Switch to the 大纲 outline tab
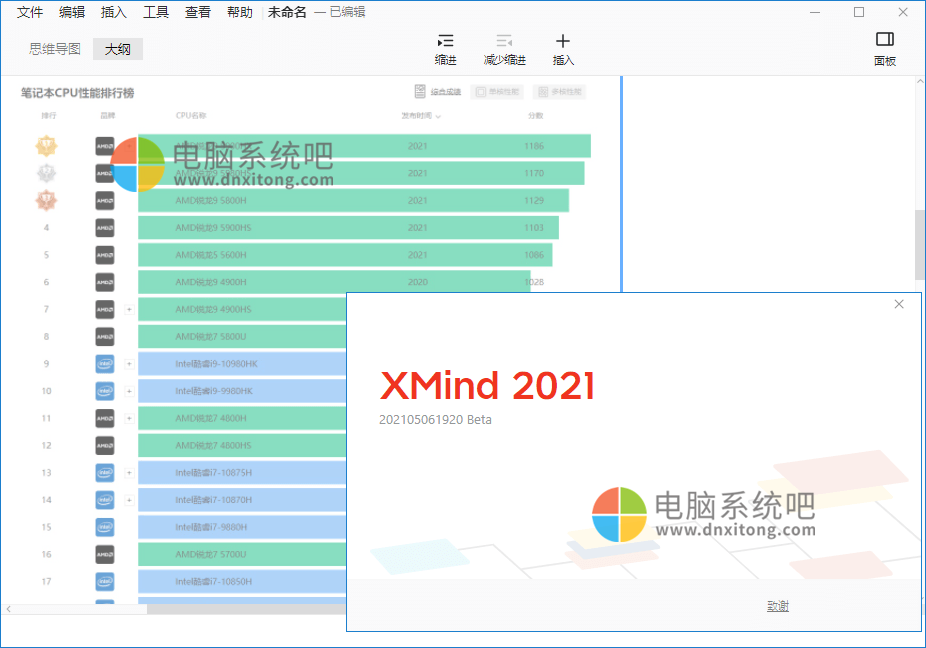926x648 pixels. point(118,49)
